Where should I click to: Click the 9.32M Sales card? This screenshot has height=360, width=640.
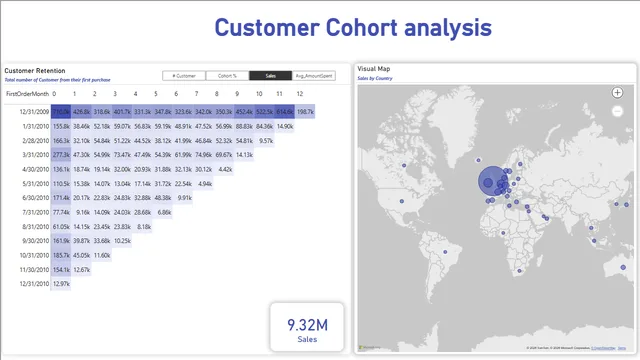click(x=307, y=327)
